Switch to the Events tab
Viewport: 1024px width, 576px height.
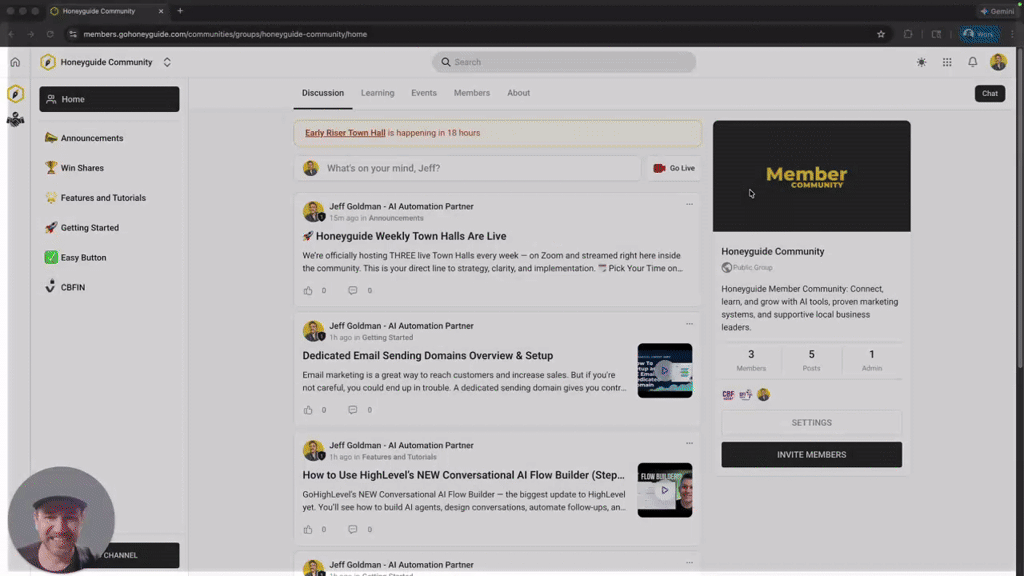pyautogui.click(x=424, y=93)
